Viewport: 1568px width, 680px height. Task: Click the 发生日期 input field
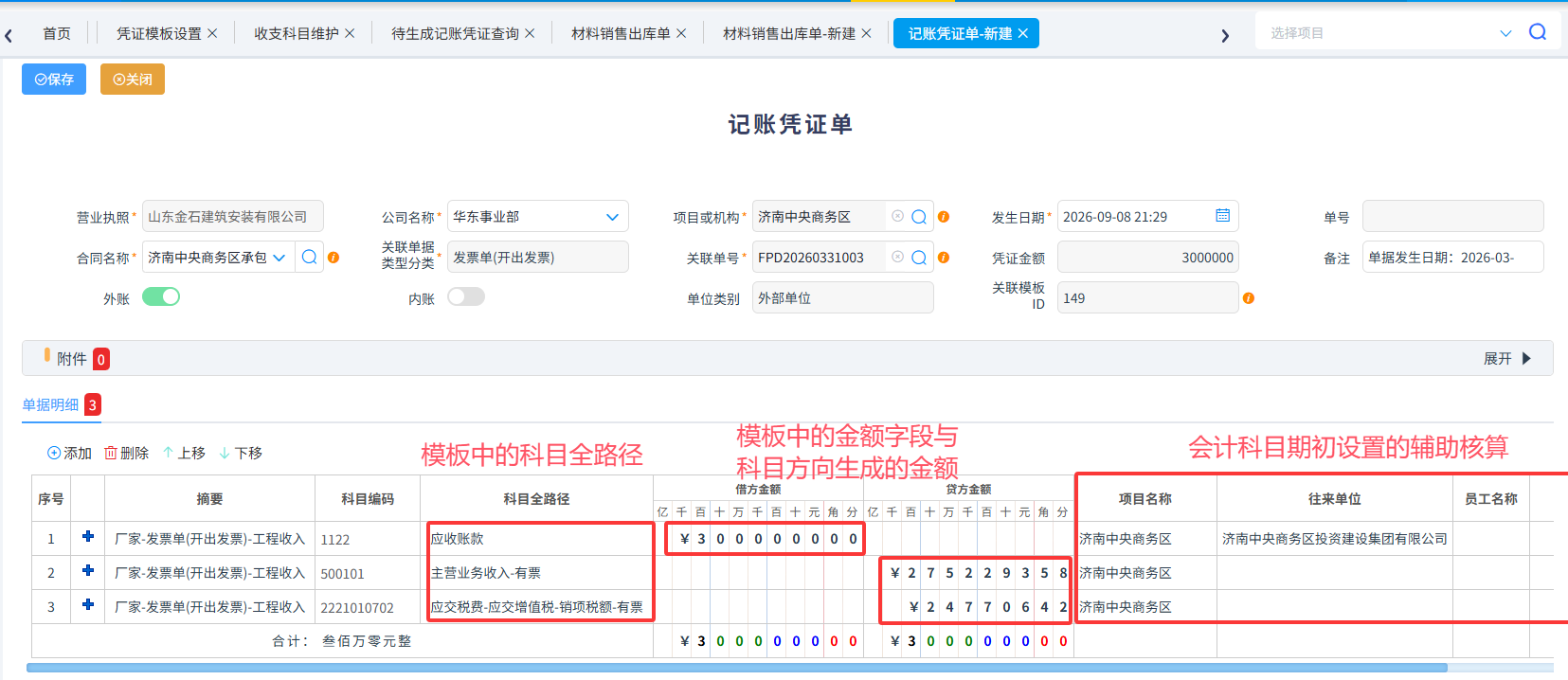[x=1147, y=217]
